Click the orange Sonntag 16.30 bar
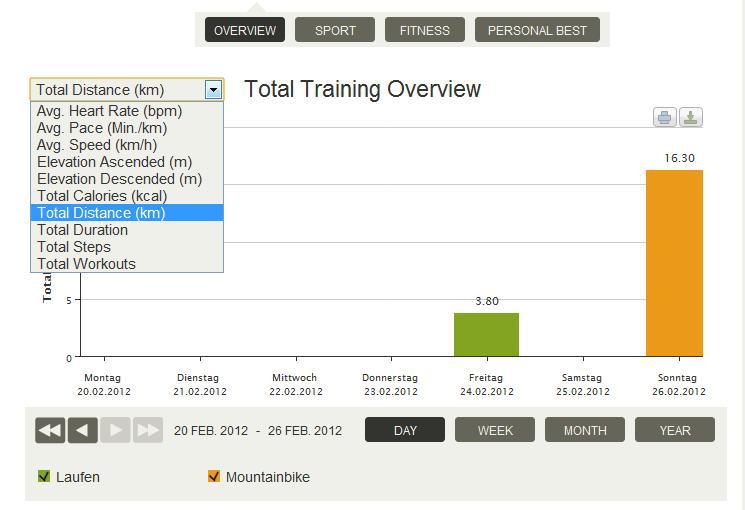The height and width of the screenshot is (510, 745). (674, 263)
